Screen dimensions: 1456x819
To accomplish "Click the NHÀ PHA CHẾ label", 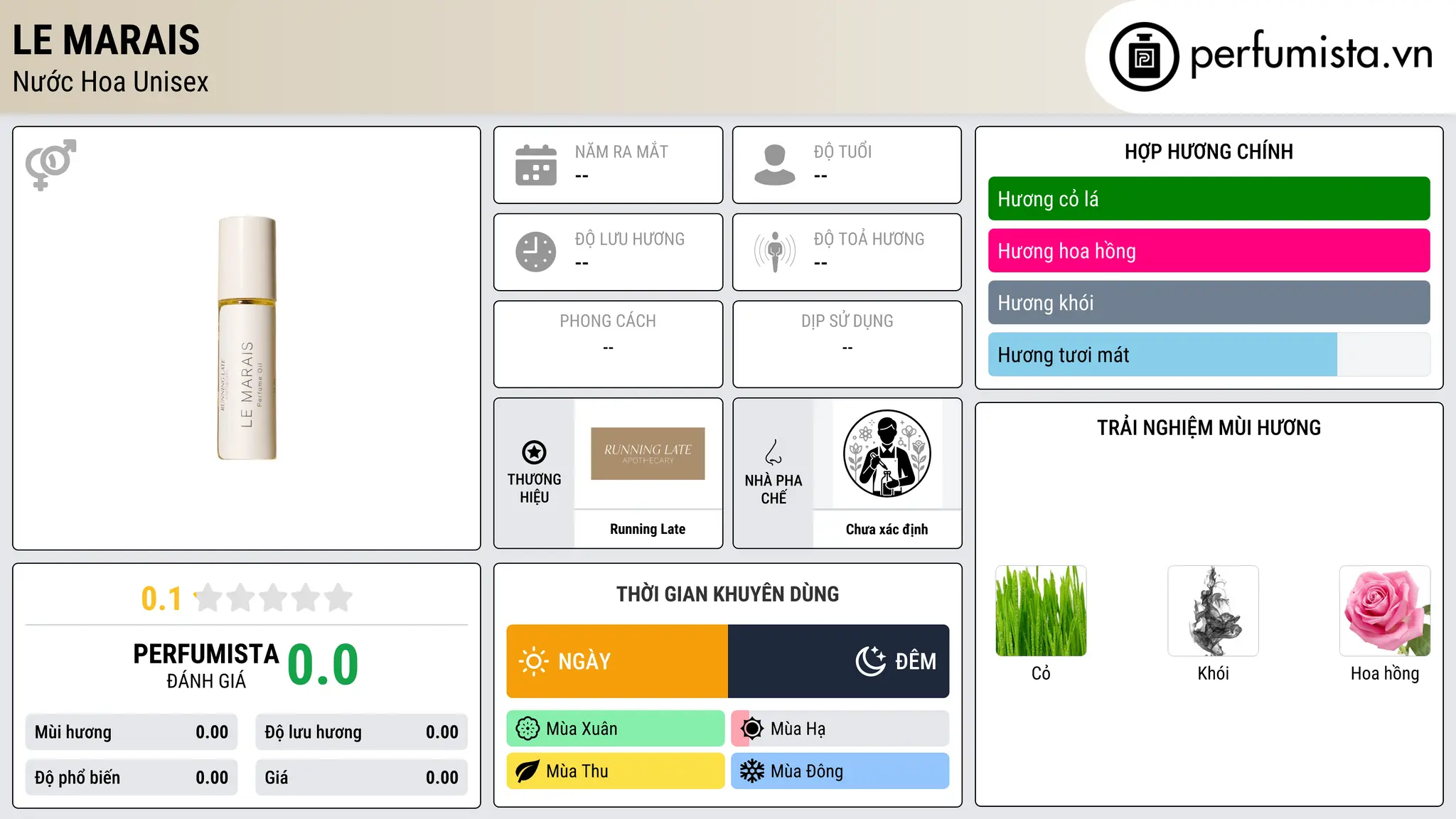I will (x=773, y=489).
